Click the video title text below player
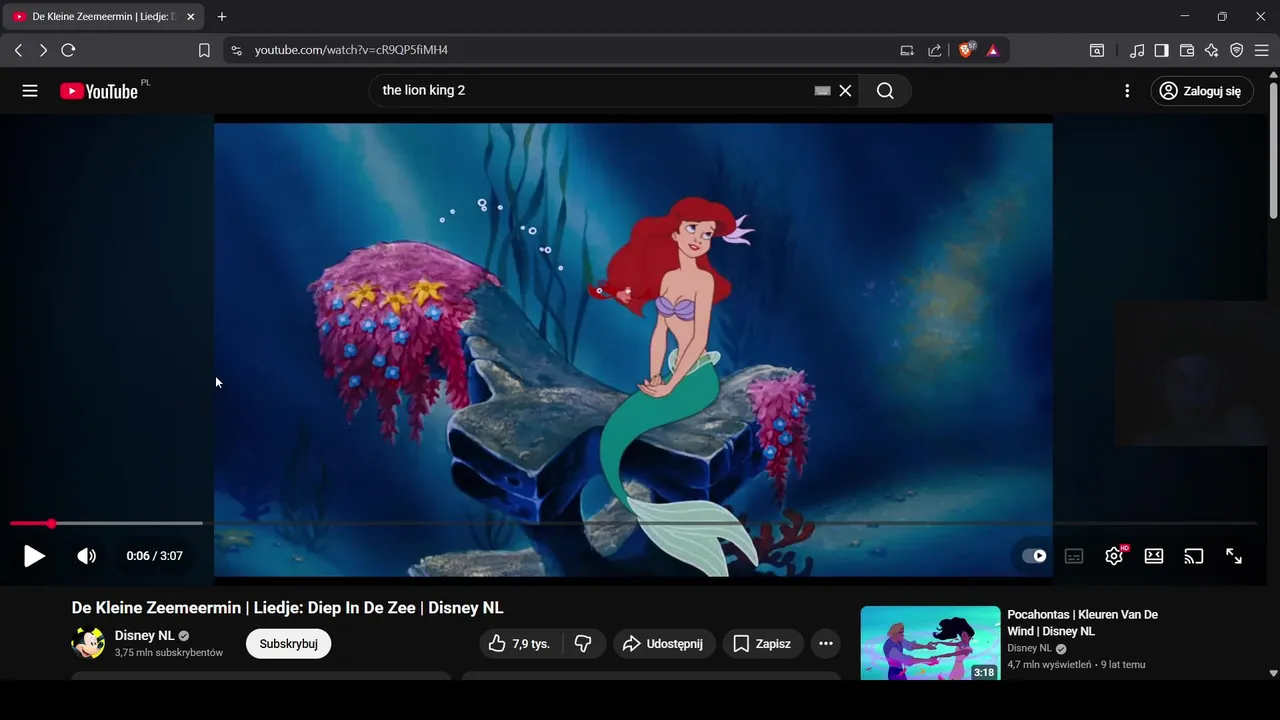Image resolution: width=1280 pixels, height=720 pixels. (287, 608)
